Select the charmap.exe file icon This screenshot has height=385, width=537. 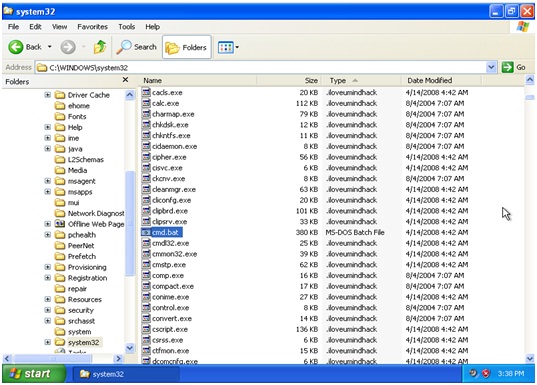point(146,114)
